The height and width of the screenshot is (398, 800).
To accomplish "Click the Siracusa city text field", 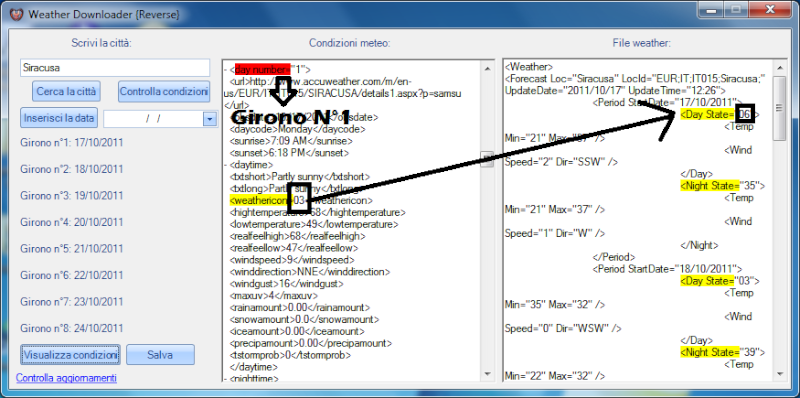I will point(115,67).
